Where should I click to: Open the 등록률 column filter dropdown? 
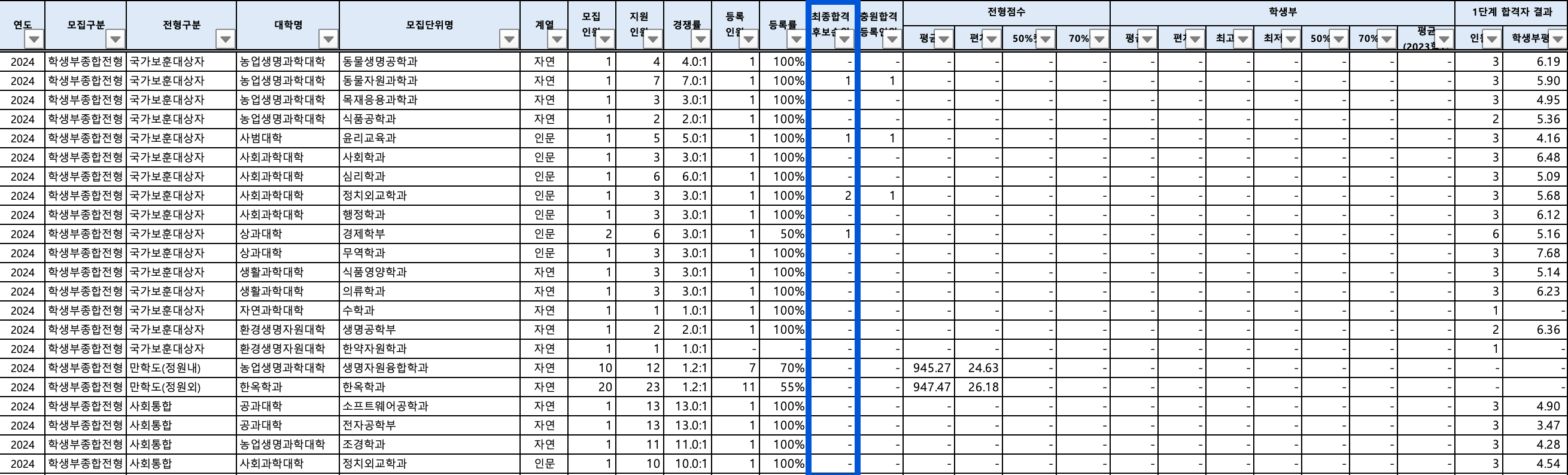tap(796, 39)
